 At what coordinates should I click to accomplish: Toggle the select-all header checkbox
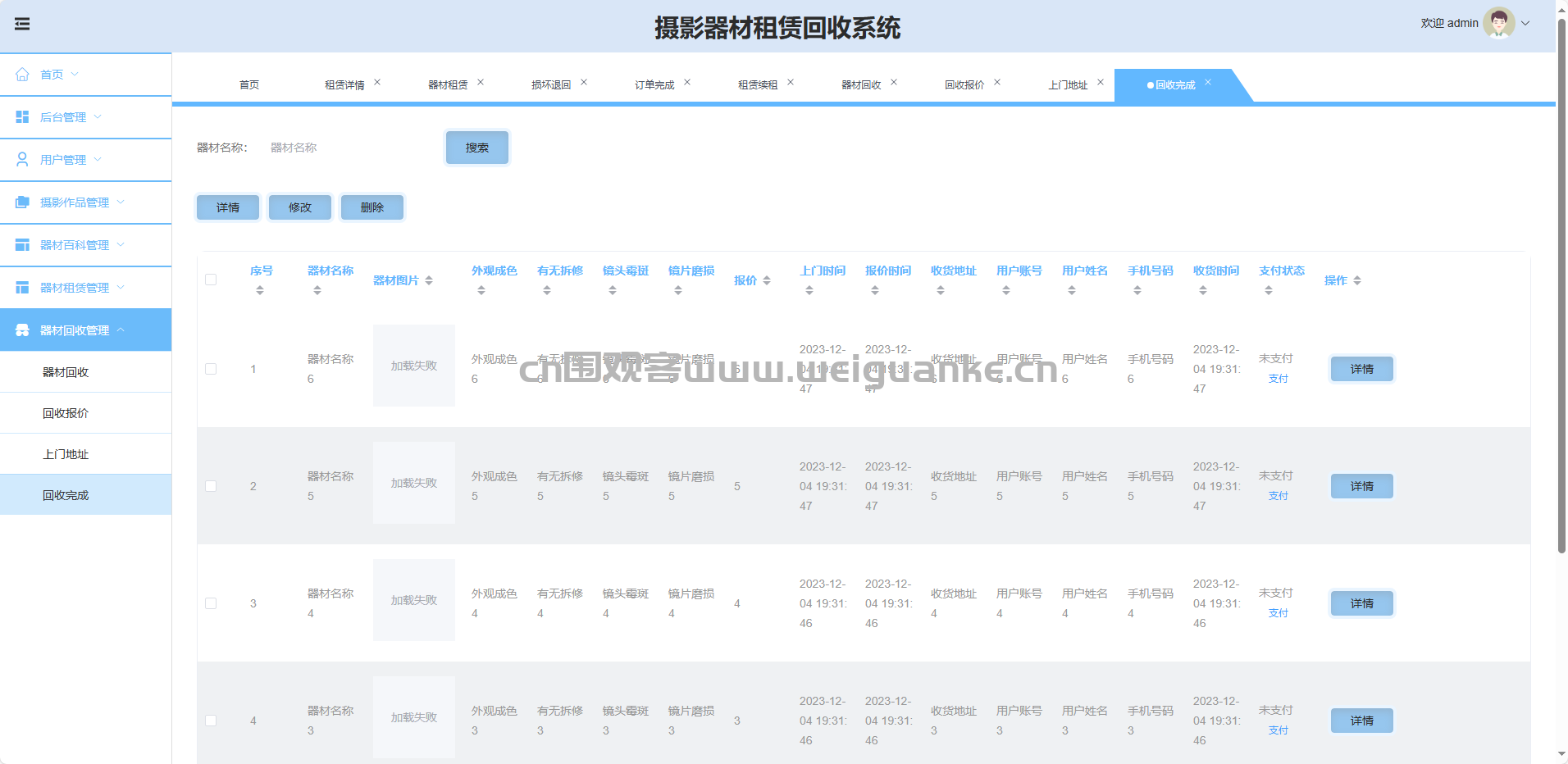click(x=211, y=280)
